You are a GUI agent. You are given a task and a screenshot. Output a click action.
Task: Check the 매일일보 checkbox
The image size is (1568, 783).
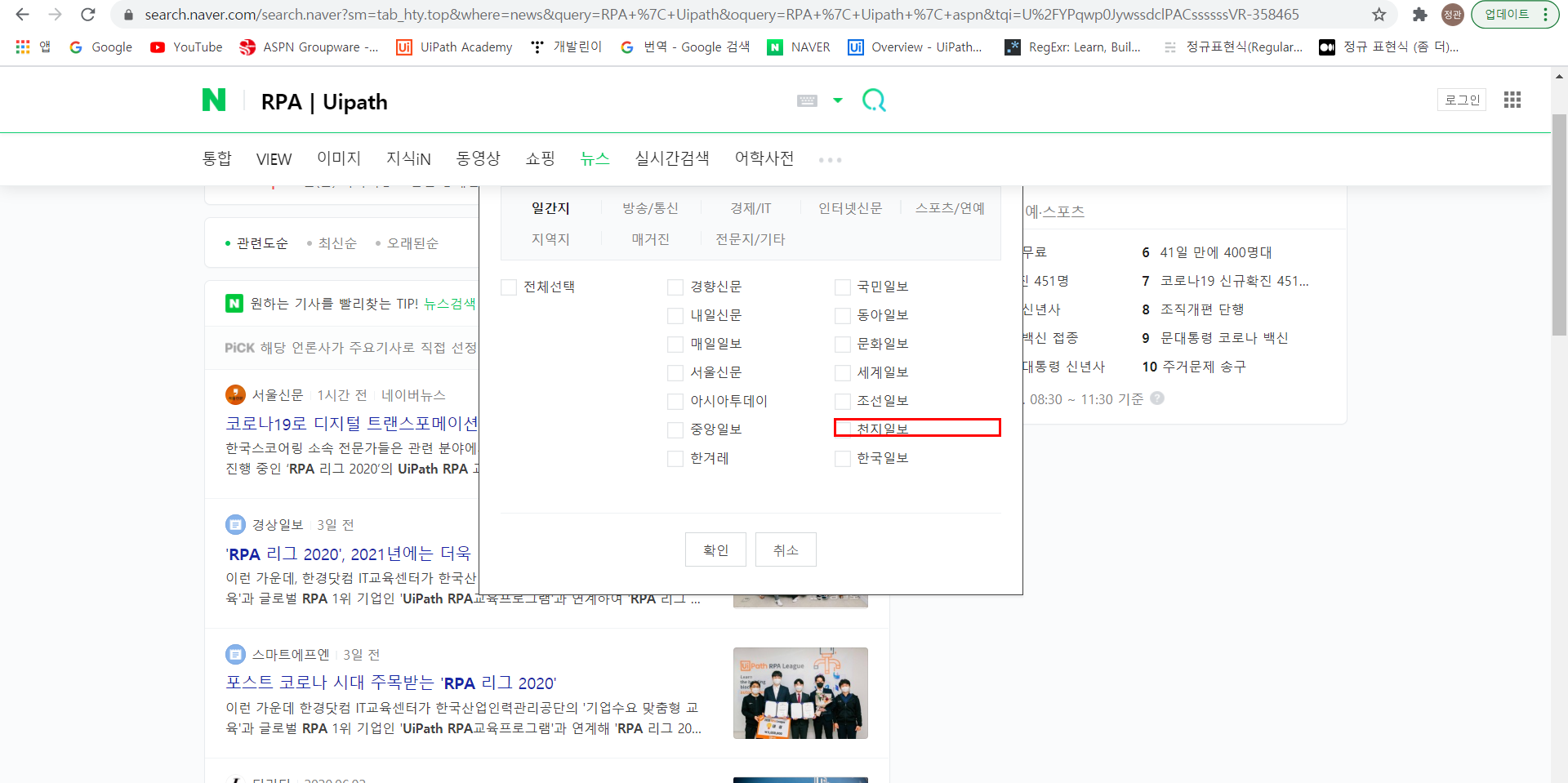(x=675, y=344)
